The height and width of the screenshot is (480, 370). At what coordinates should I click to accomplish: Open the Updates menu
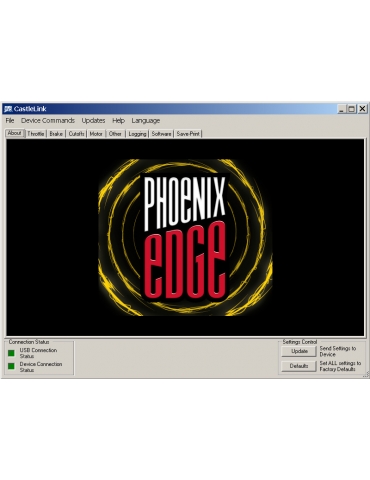click(x=93, y=121)
